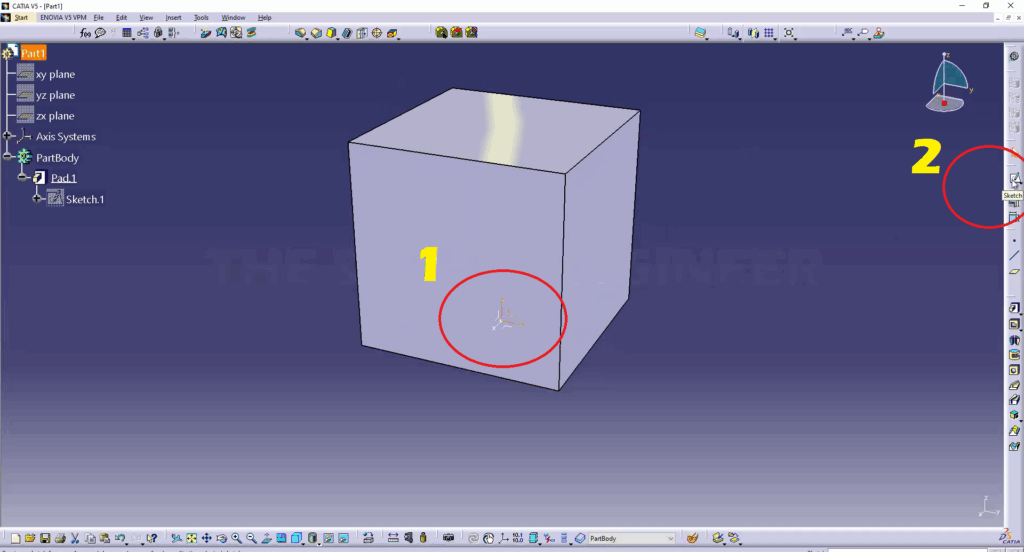
Task: Expand the Axis Systems tree node
Action: pos(8,137)
